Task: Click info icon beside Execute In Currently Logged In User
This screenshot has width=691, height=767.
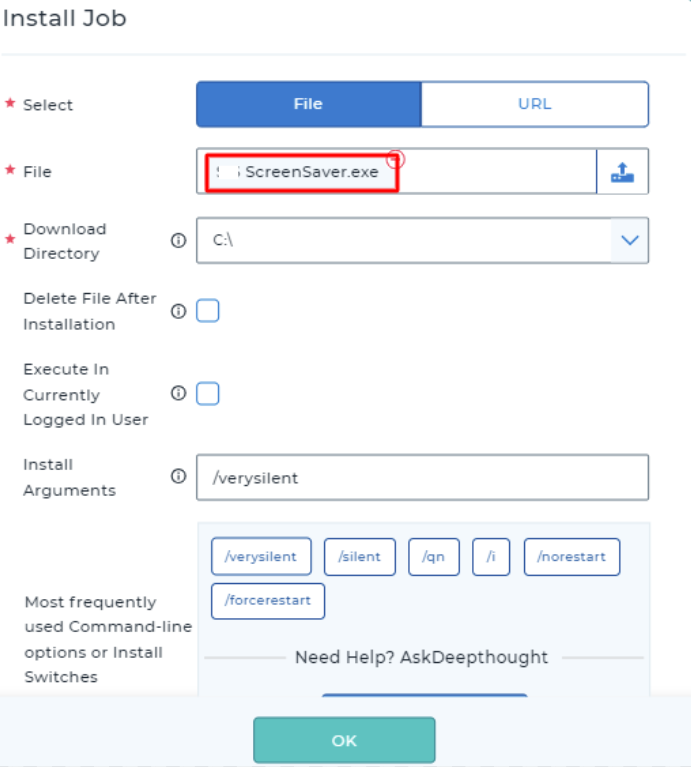Action: [x=178, y=394]
